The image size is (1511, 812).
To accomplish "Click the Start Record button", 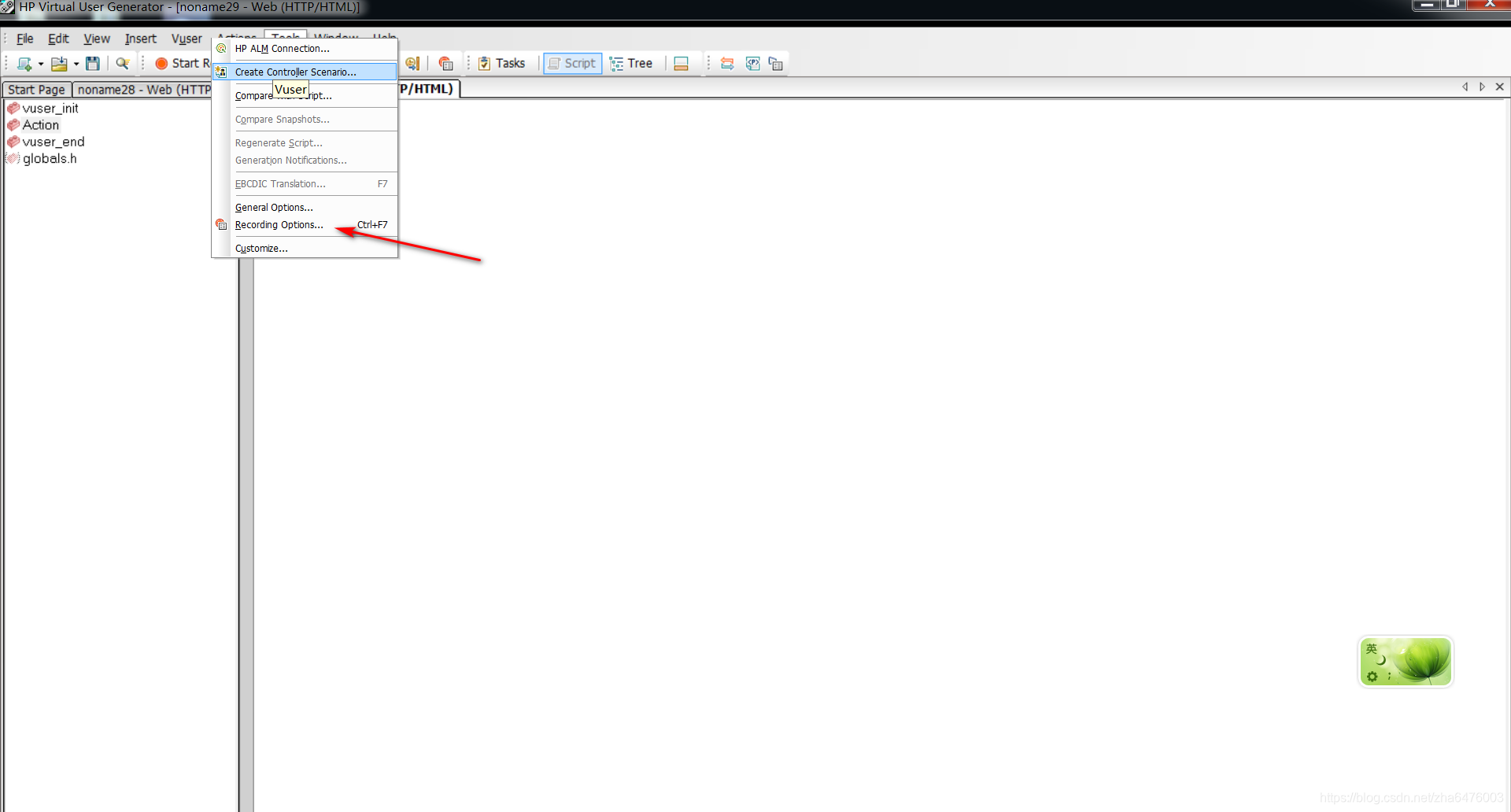I will [183, 64].
